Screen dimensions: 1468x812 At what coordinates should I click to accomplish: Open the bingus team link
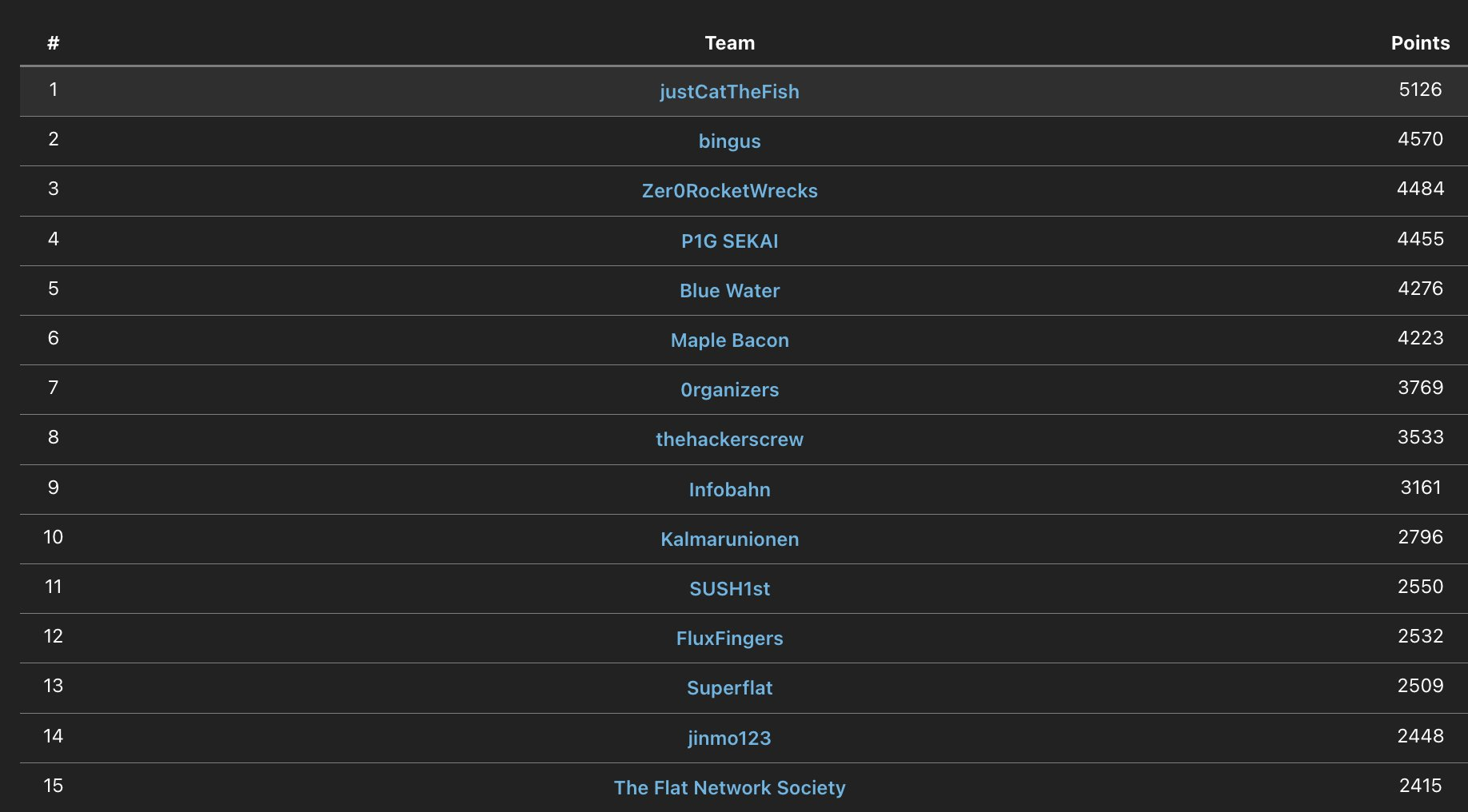tap(729, 141)
